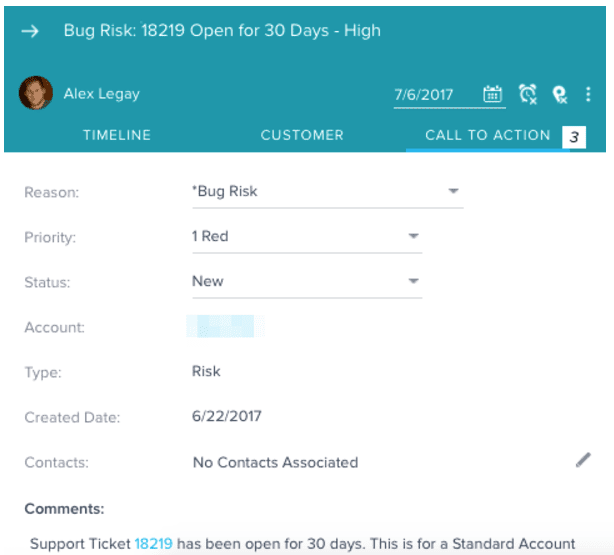Click the back arrow in the header
614x555 pixels.
point(31,30)
